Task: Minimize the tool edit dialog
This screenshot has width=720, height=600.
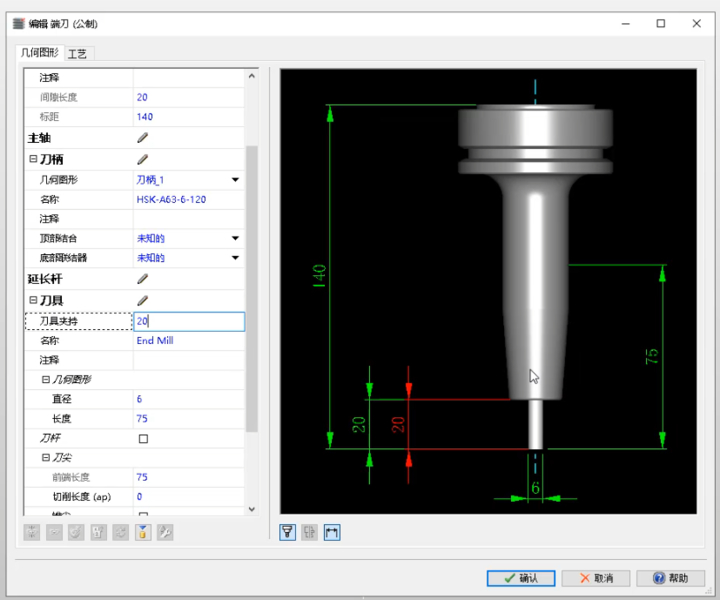Action: [x=625, y=23]
